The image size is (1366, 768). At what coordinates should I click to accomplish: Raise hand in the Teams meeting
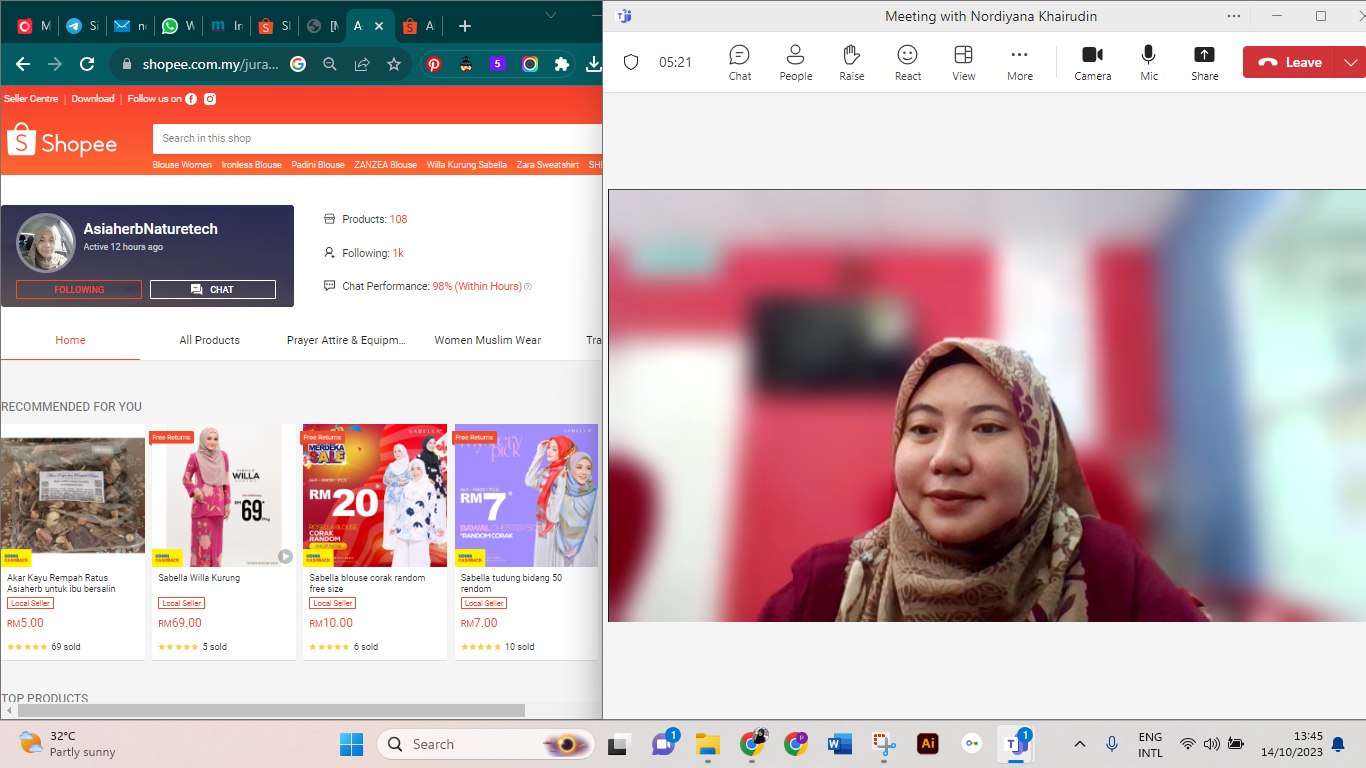tap(851, 62)
